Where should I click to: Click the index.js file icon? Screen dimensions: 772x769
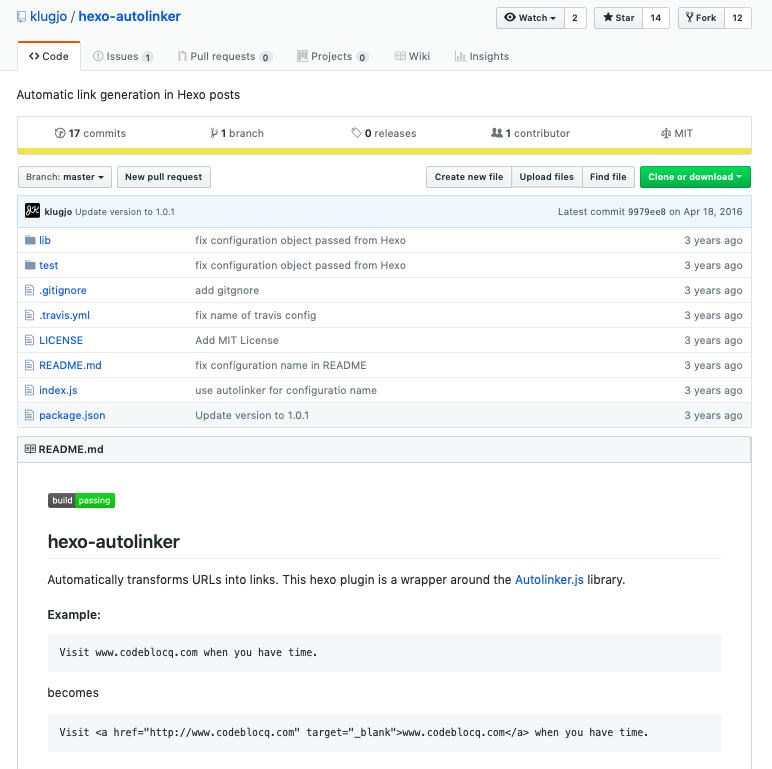coord(30,390)
